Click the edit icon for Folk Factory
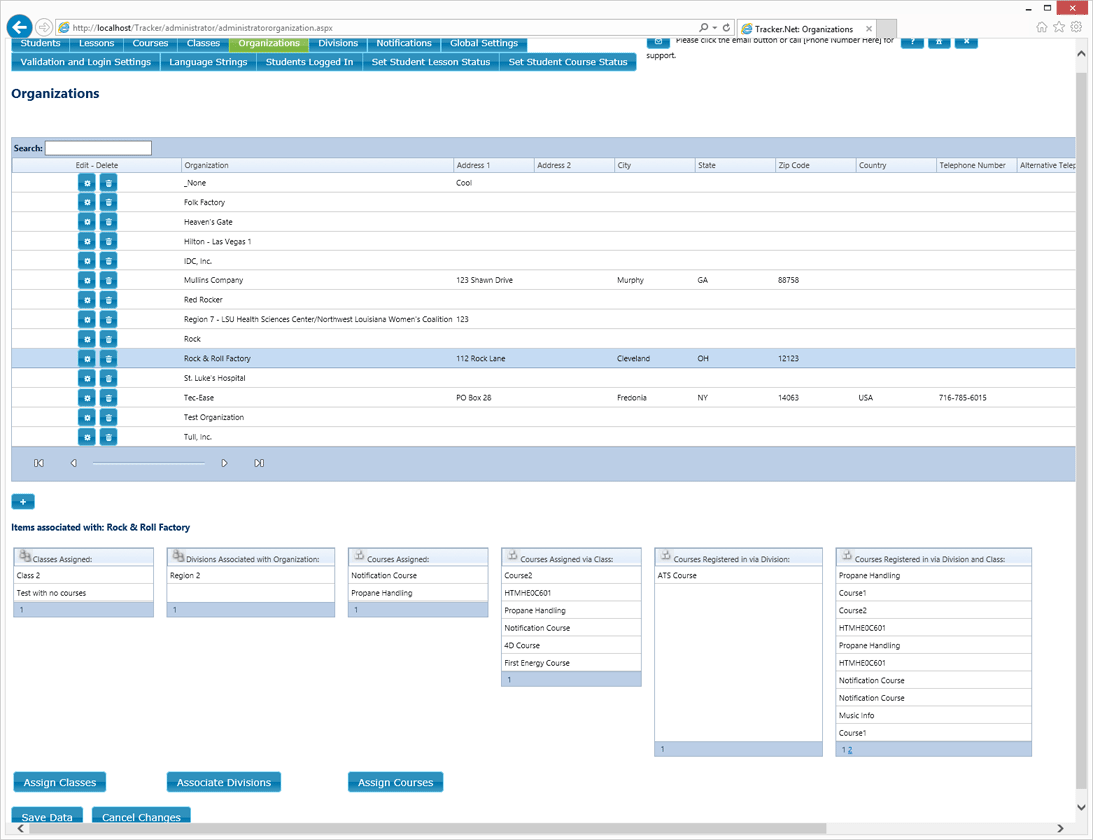The height and width of the screenshot is (840, 1093). coord(87,202)
